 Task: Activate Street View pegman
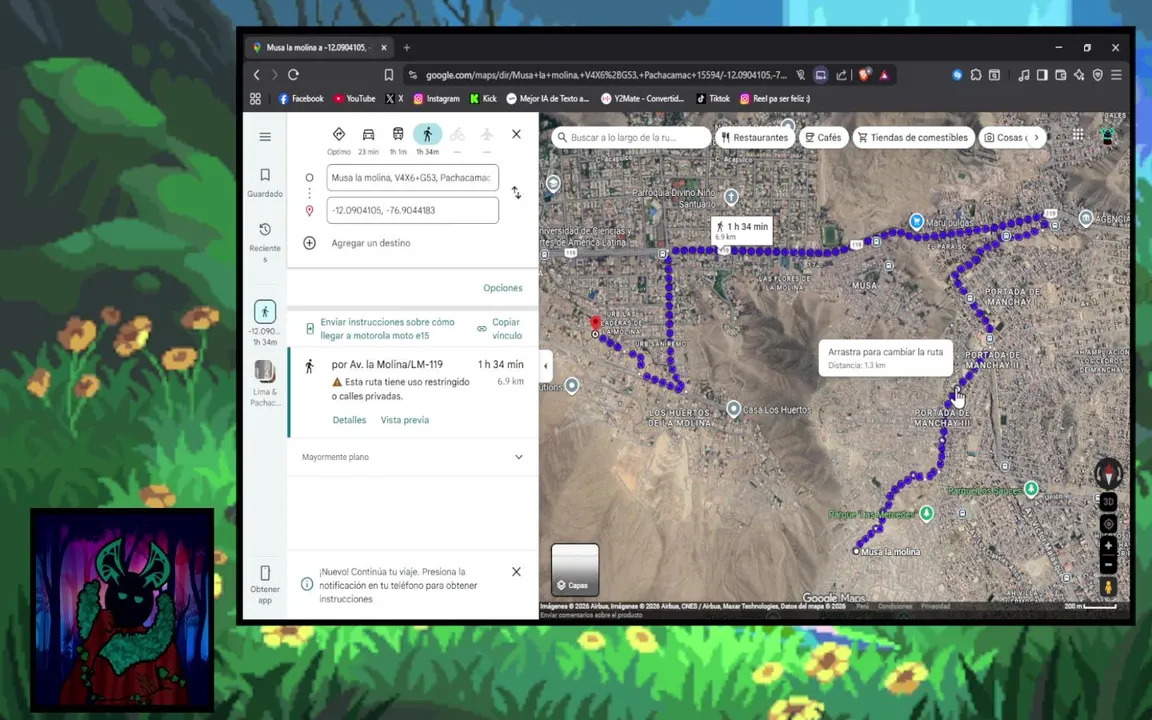(1108, 587)
